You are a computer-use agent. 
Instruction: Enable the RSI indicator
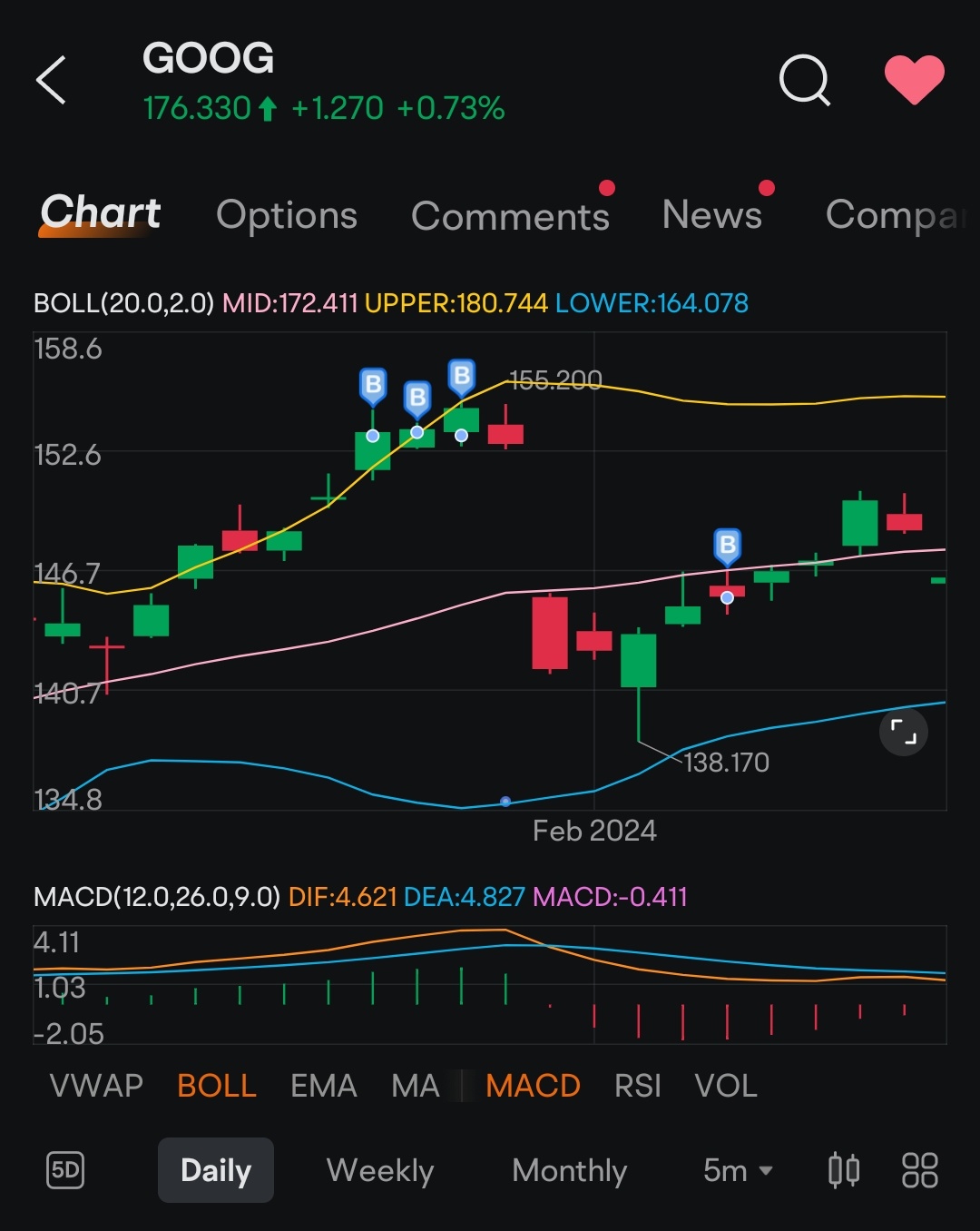[637, 1085]
